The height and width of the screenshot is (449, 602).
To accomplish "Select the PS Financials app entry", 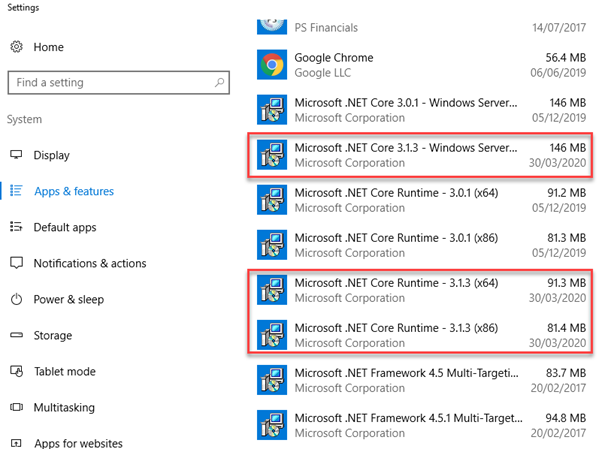I will click(x=420, y=28).
